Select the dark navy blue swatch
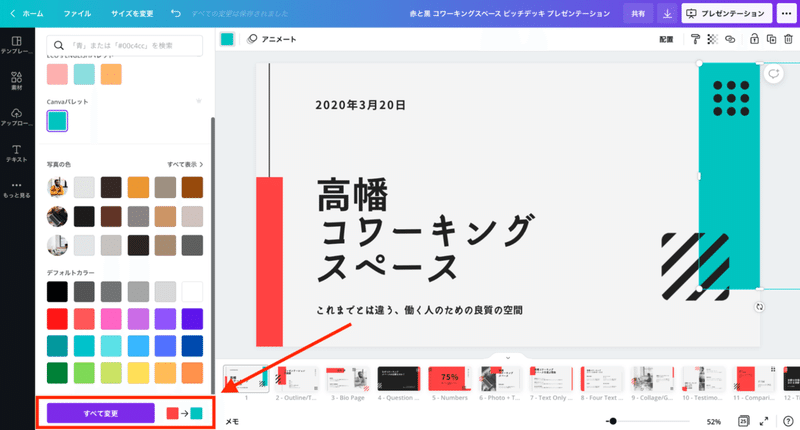800x430 pixels. click(192, 346)
